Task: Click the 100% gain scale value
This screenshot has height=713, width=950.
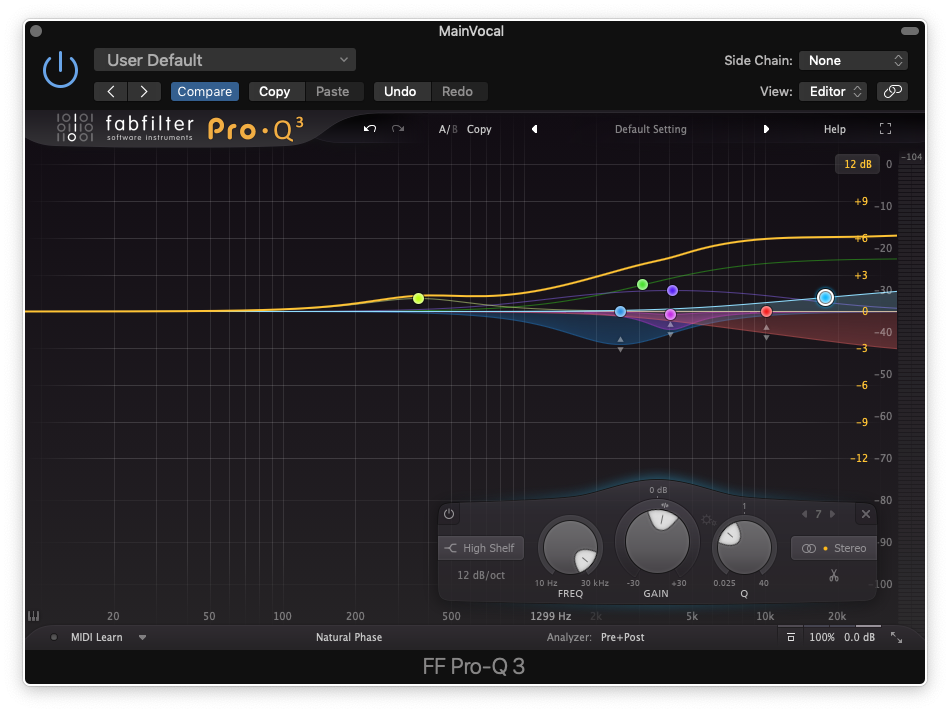Action: click(822, 637)
